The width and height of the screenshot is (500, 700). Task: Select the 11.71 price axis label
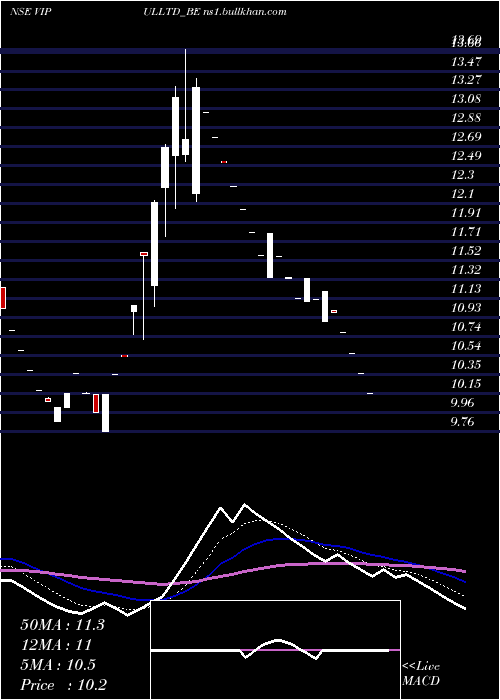click(466, 232)
